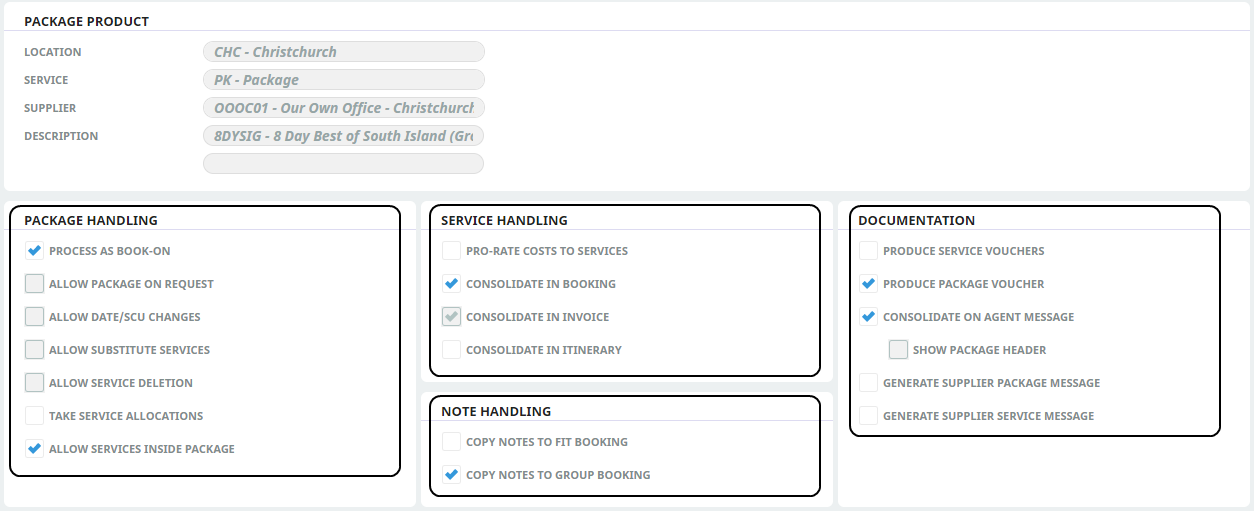Enable Allow Substitute Services option

tap(34, 350)
